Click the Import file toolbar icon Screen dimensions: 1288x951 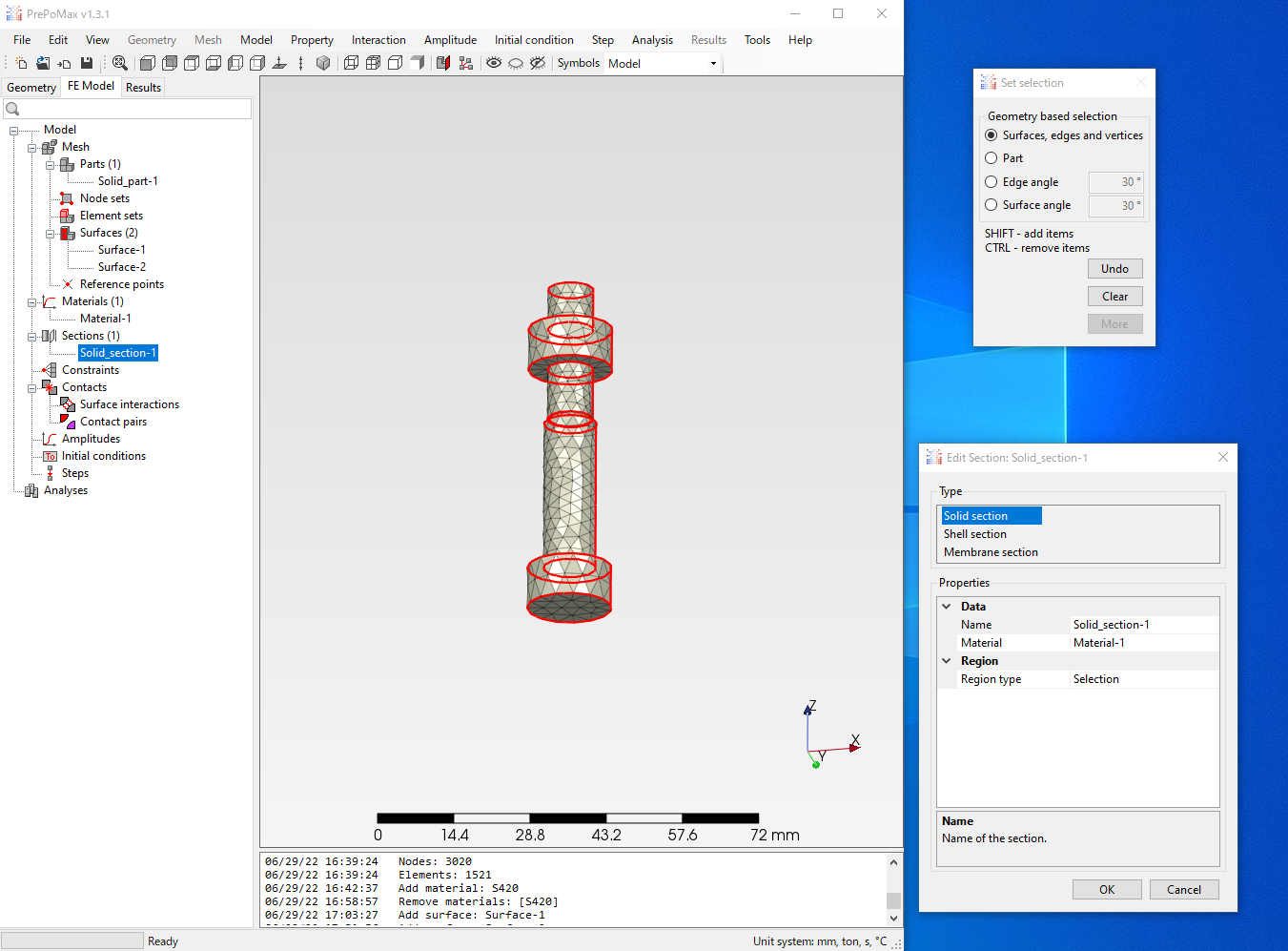pos(64,63)
